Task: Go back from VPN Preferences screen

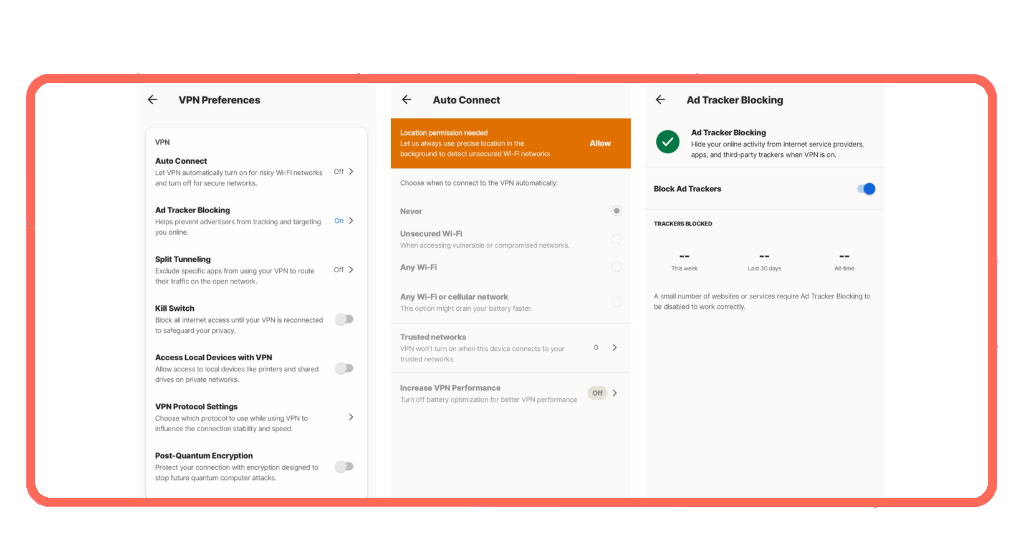Action: point(152,100)
